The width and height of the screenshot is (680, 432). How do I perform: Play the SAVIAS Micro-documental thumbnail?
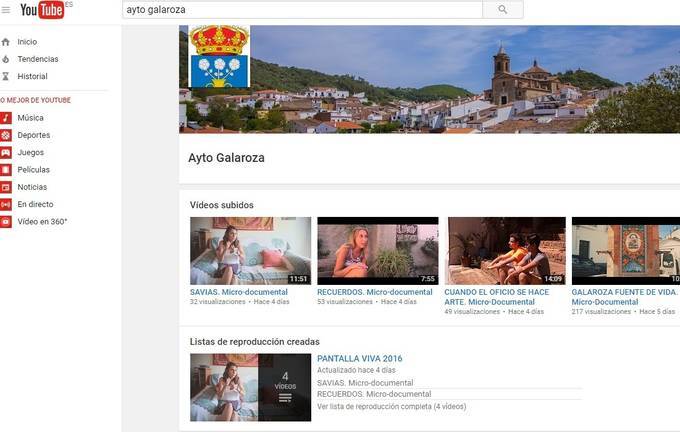tap(250, 251)
